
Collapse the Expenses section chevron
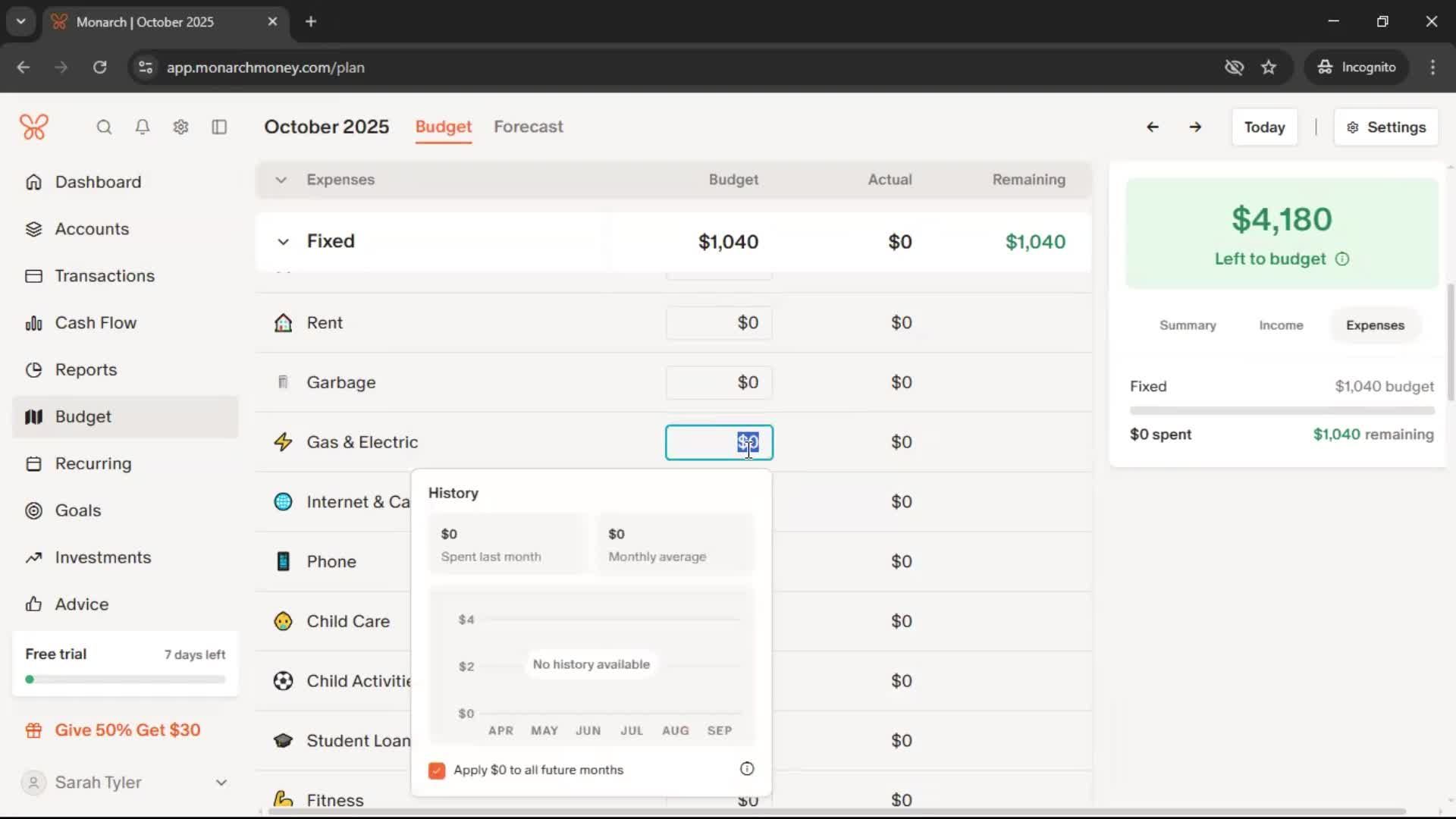tap(281, 180)
